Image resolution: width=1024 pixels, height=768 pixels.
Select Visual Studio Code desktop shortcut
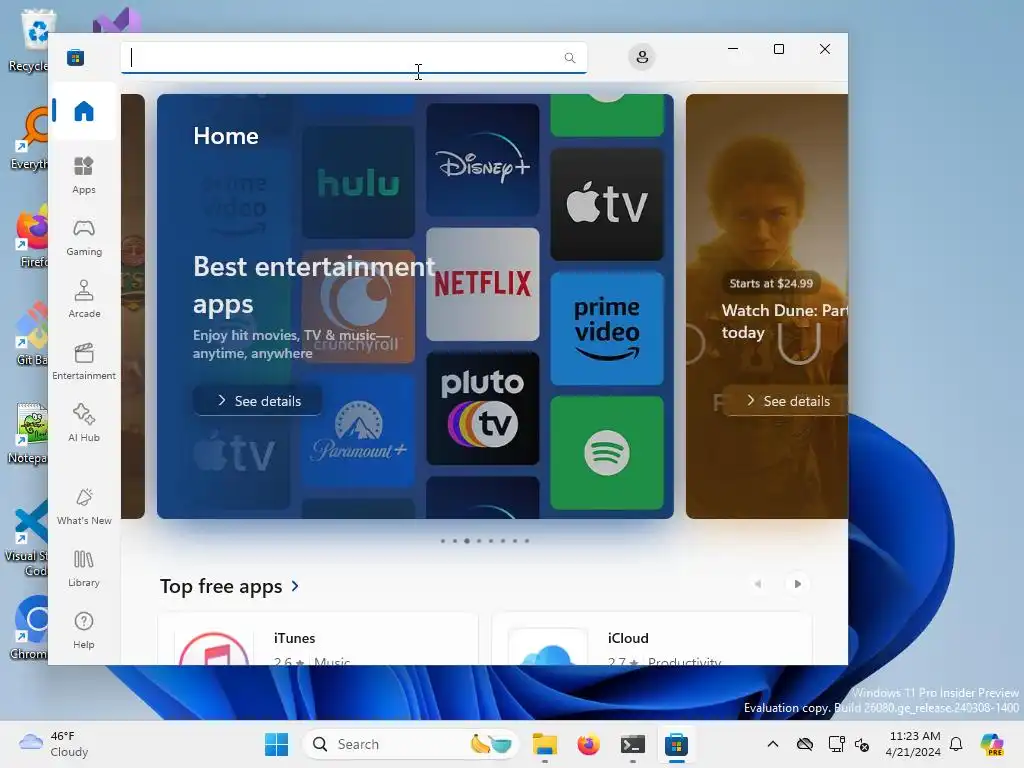pos(27,539)
